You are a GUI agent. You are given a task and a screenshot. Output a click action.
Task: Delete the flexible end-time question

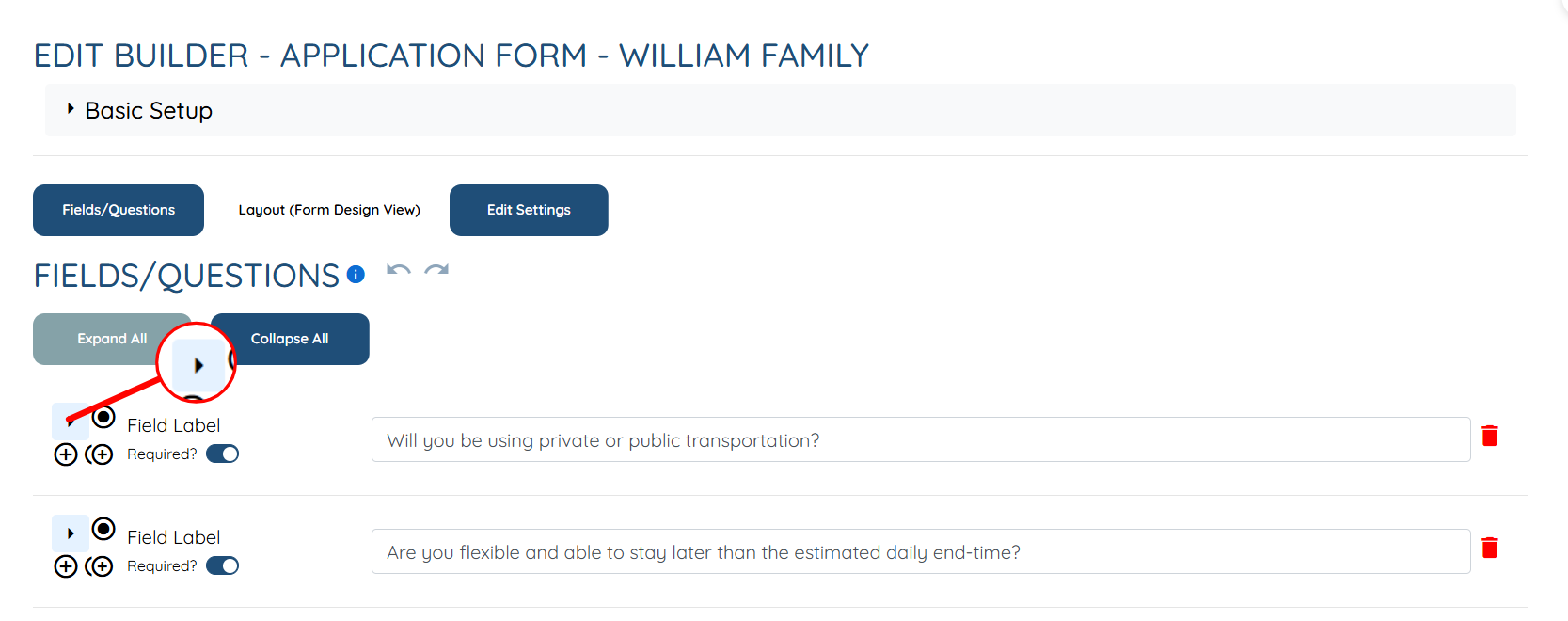coord(1489,548)
